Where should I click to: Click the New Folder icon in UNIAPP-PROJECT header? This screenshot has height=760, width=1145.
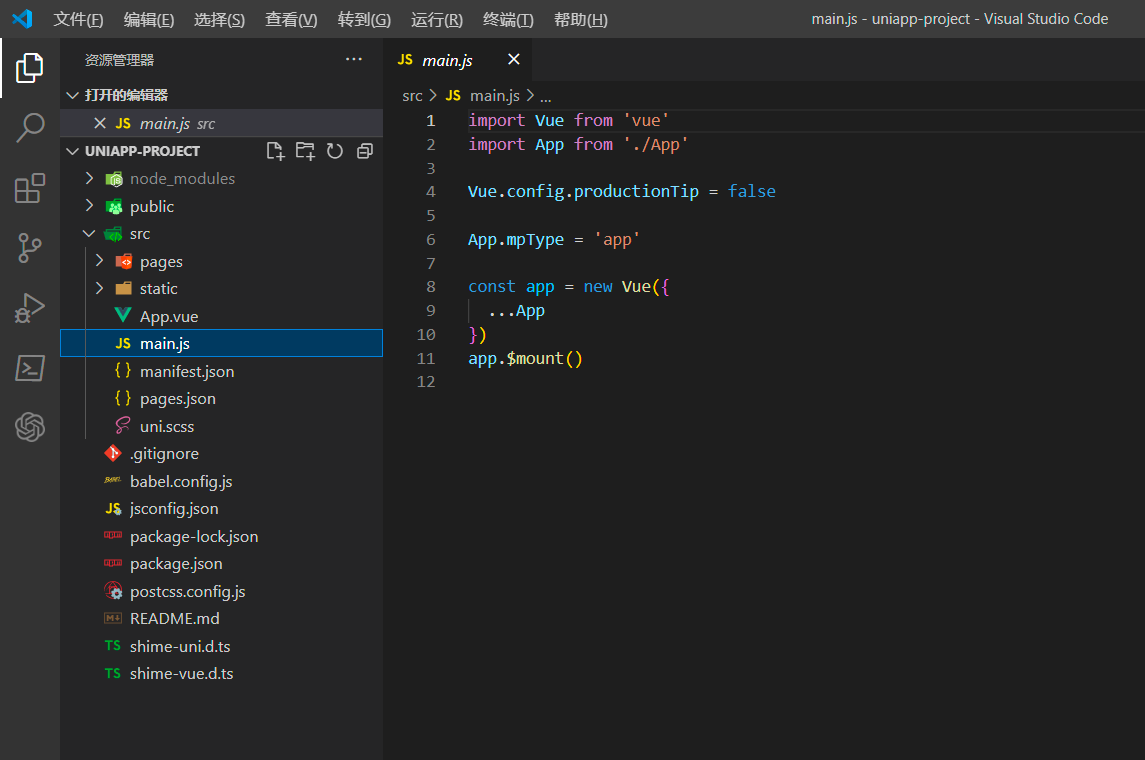pos(305,151)
